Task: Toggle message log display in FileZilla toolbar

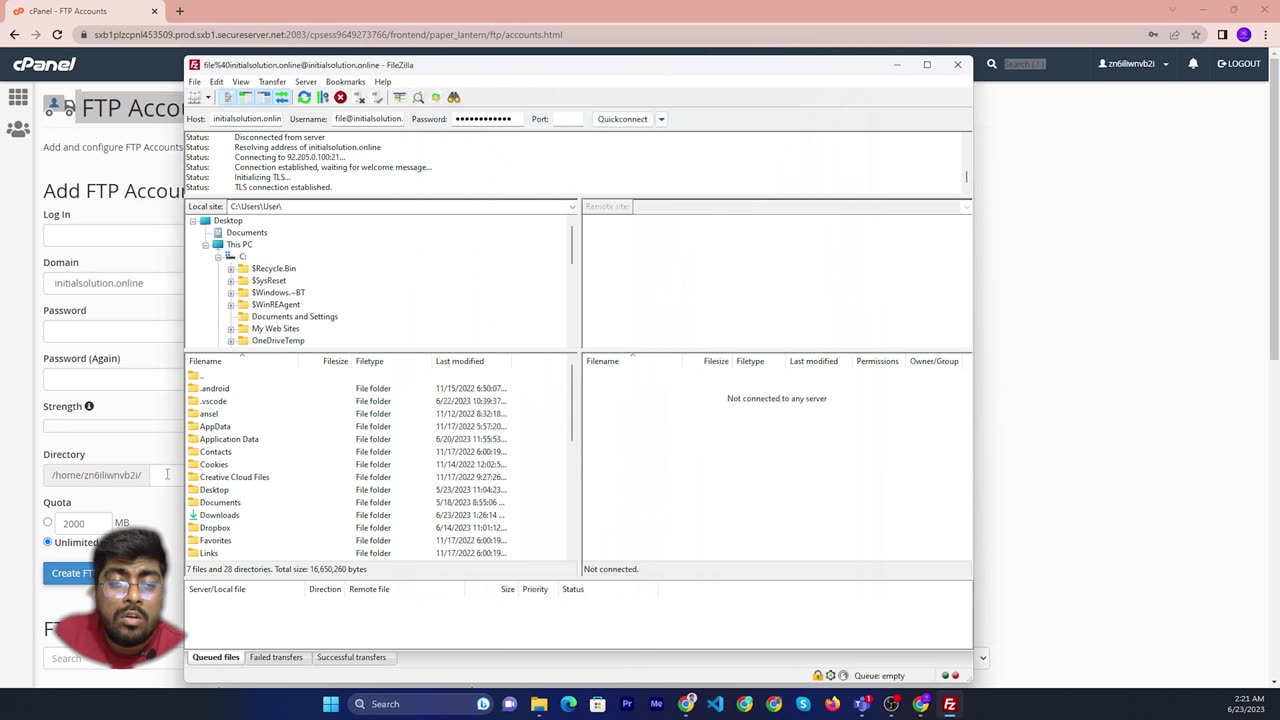Action: [228, 97]
